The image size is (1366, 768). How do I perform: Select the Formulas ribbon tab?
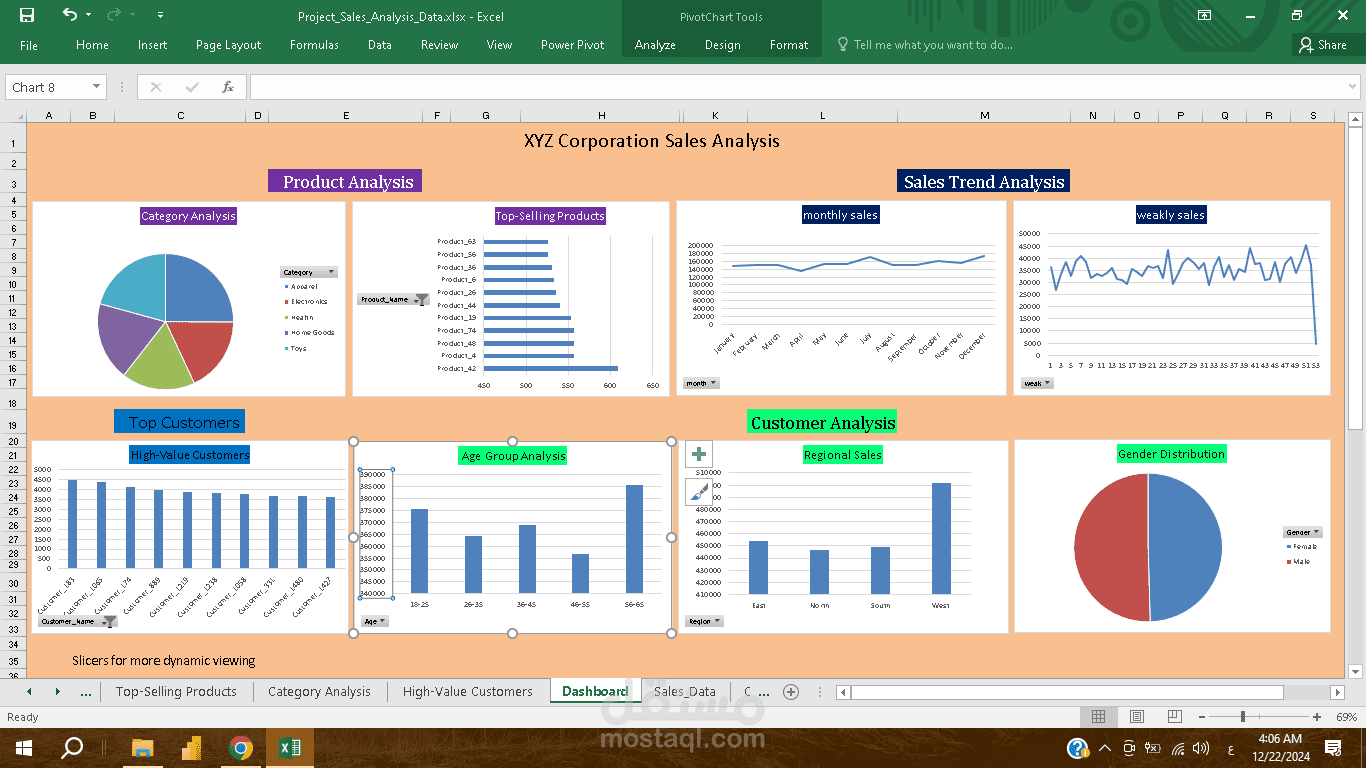pyautogui.click(x=314, y=45)
